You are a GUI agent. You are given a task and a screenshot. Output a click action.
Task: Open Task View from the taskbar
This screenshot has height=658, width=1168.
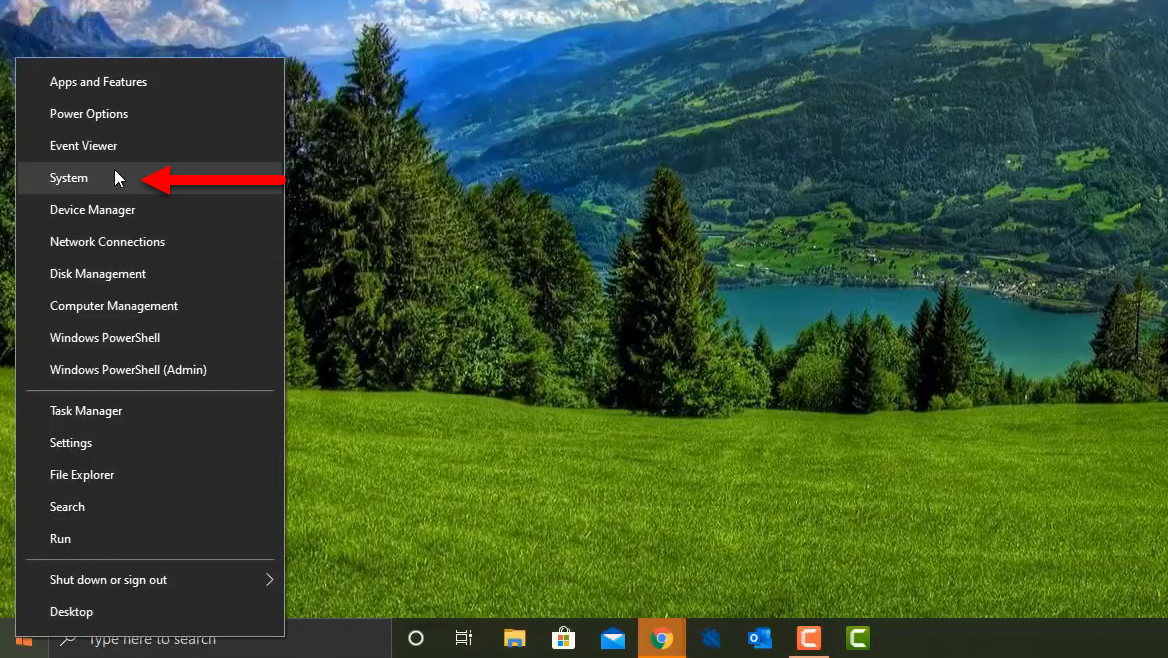click(463, 638)
